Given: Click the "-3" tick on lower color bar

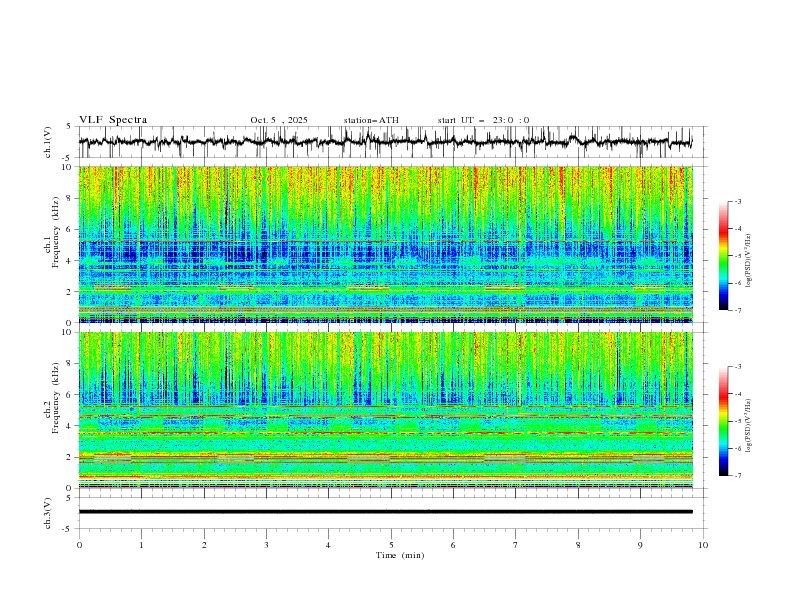Looking at the screenshot, I should point(737,367).
